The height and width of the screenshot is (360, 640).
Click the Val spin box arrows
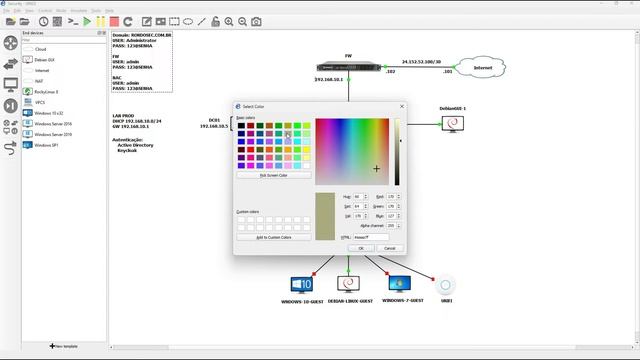click(366, 216)
